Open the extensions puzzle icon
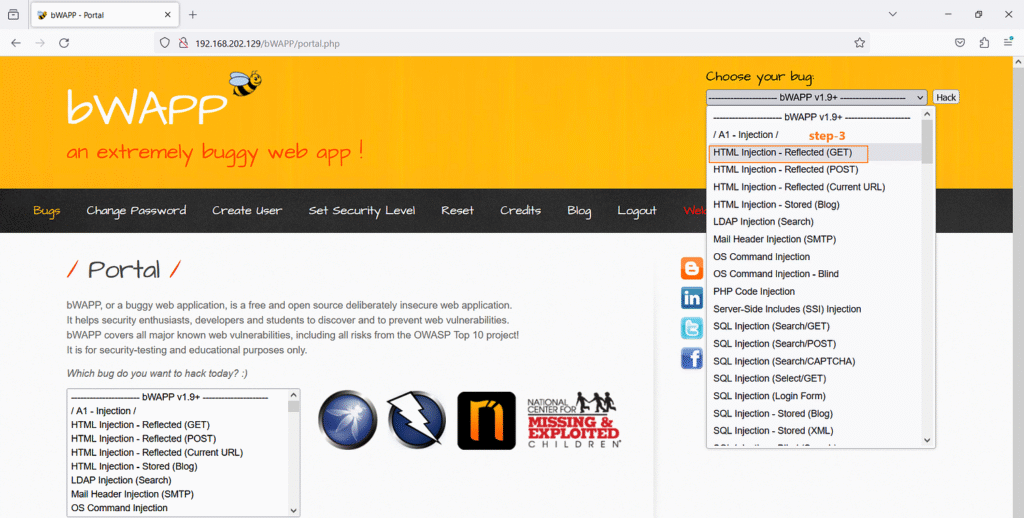 [984, 43]
